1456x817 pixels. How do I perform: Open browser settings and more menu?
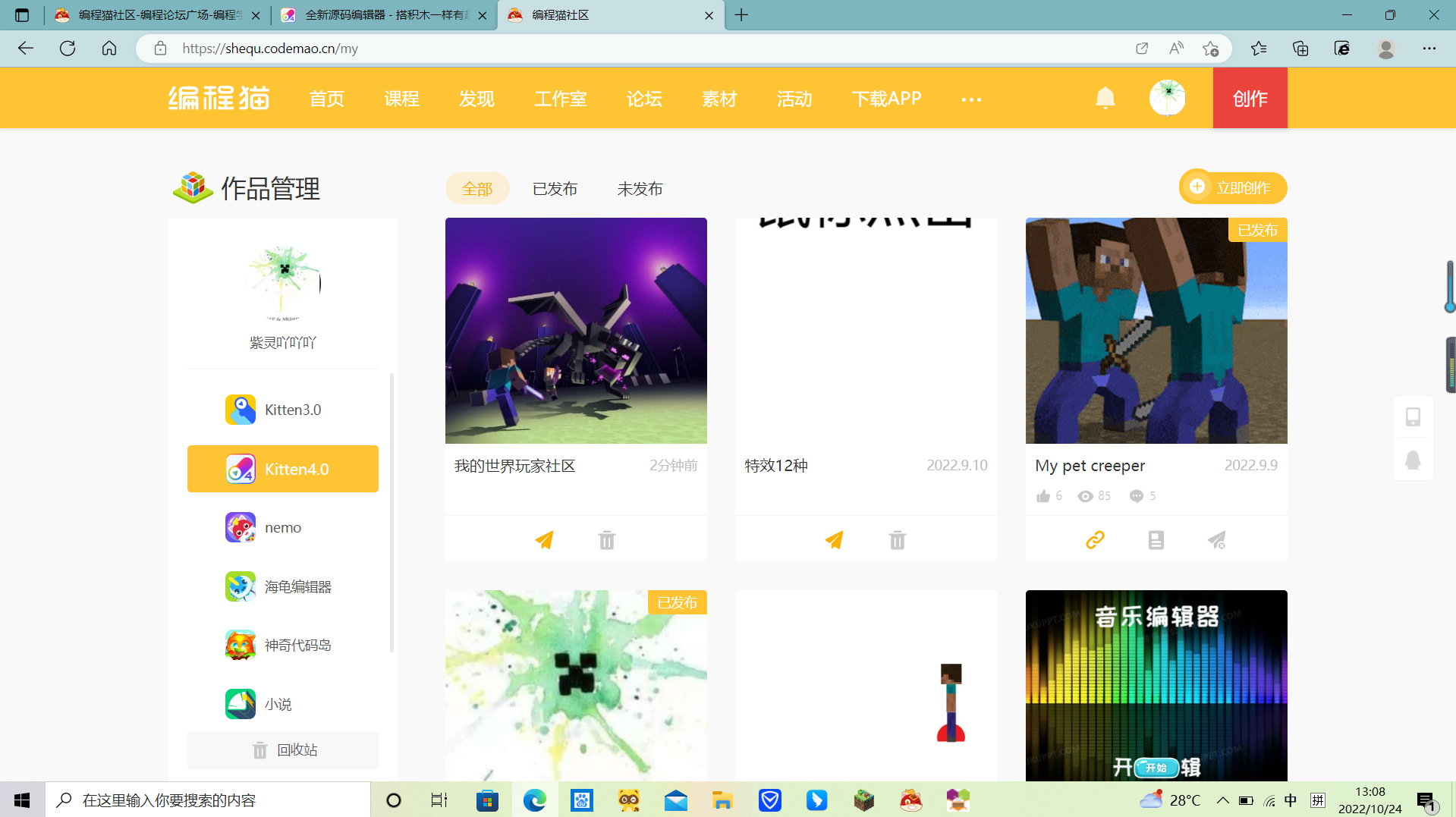pos(1429,49)
